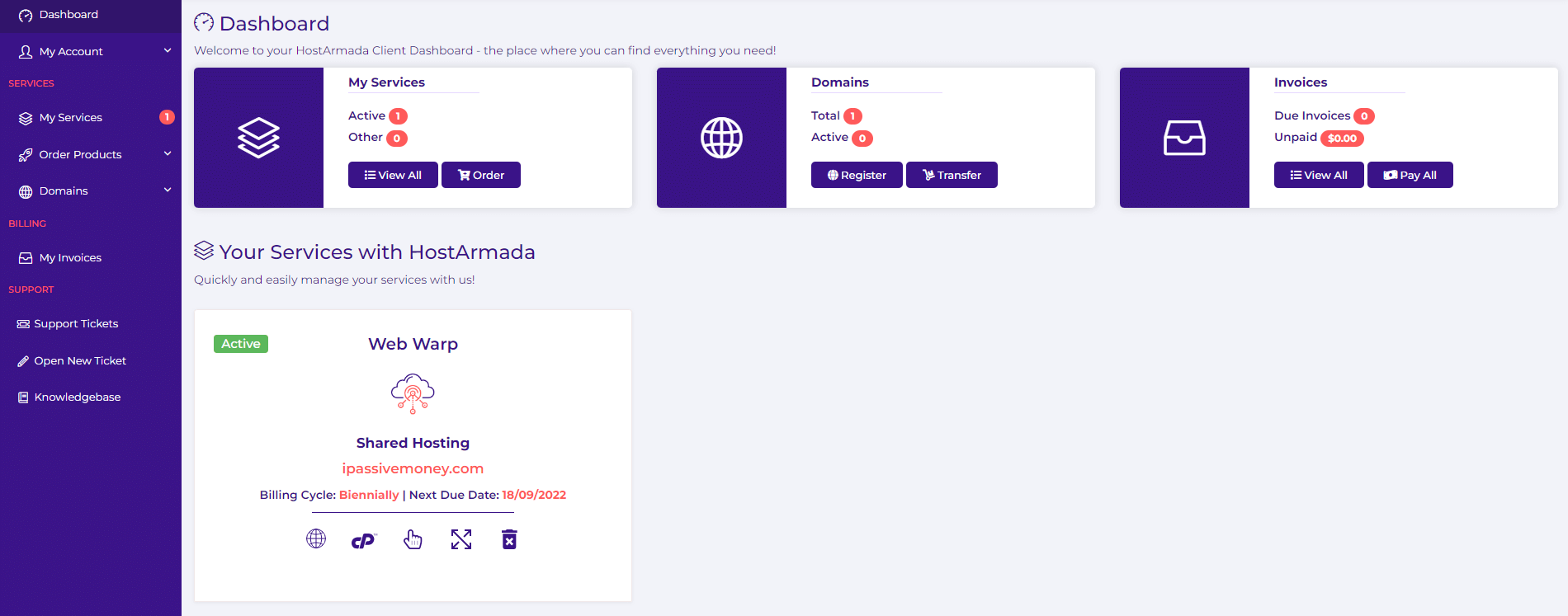Click the My Services layers icon in sidebar

click(x=26, y=118)
